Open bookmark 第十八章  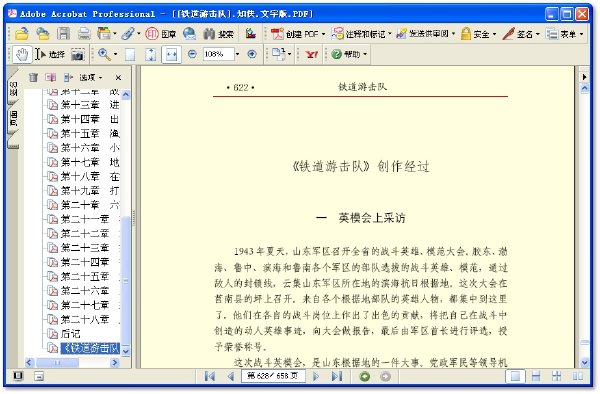point(83,176)
